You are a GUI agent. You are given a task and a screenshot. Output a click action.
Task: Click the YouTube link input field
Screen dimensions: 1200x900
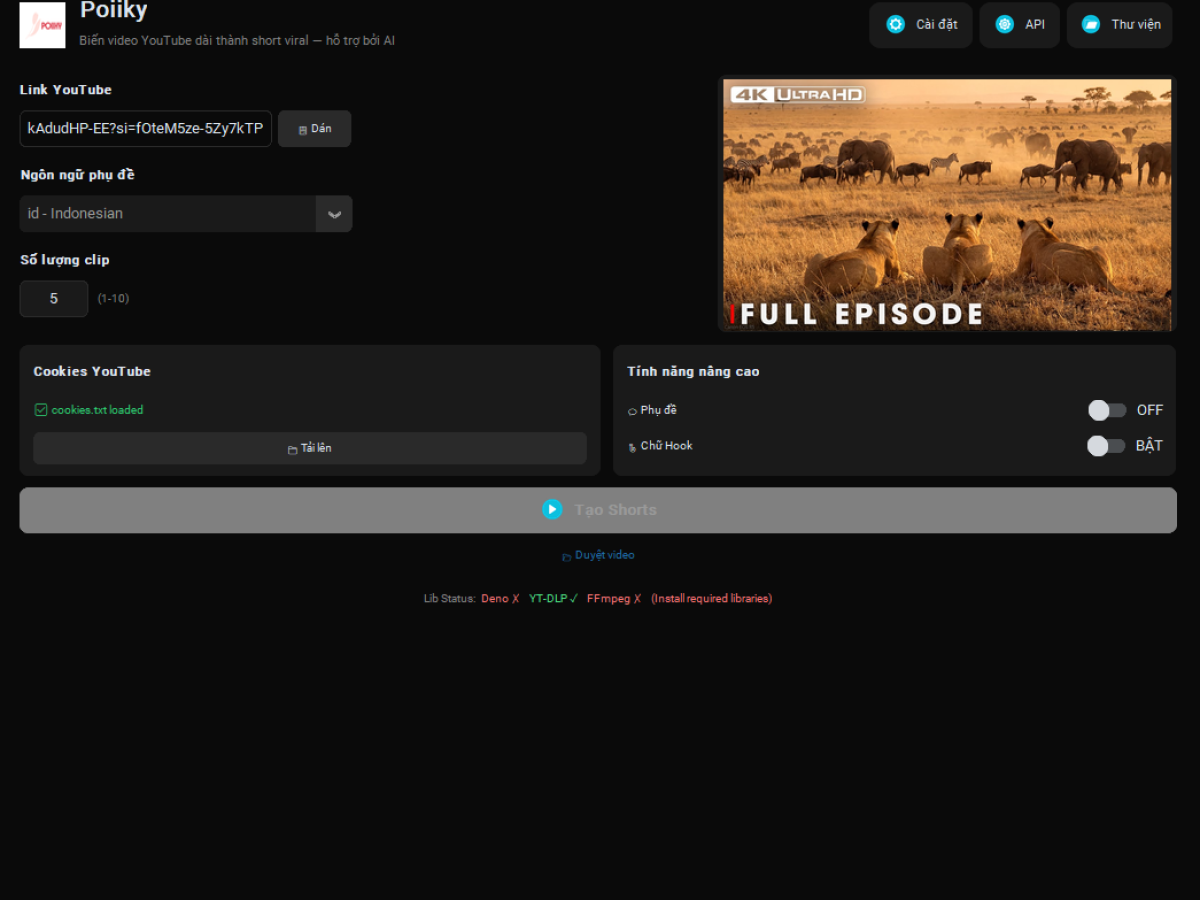click(145, 129)
